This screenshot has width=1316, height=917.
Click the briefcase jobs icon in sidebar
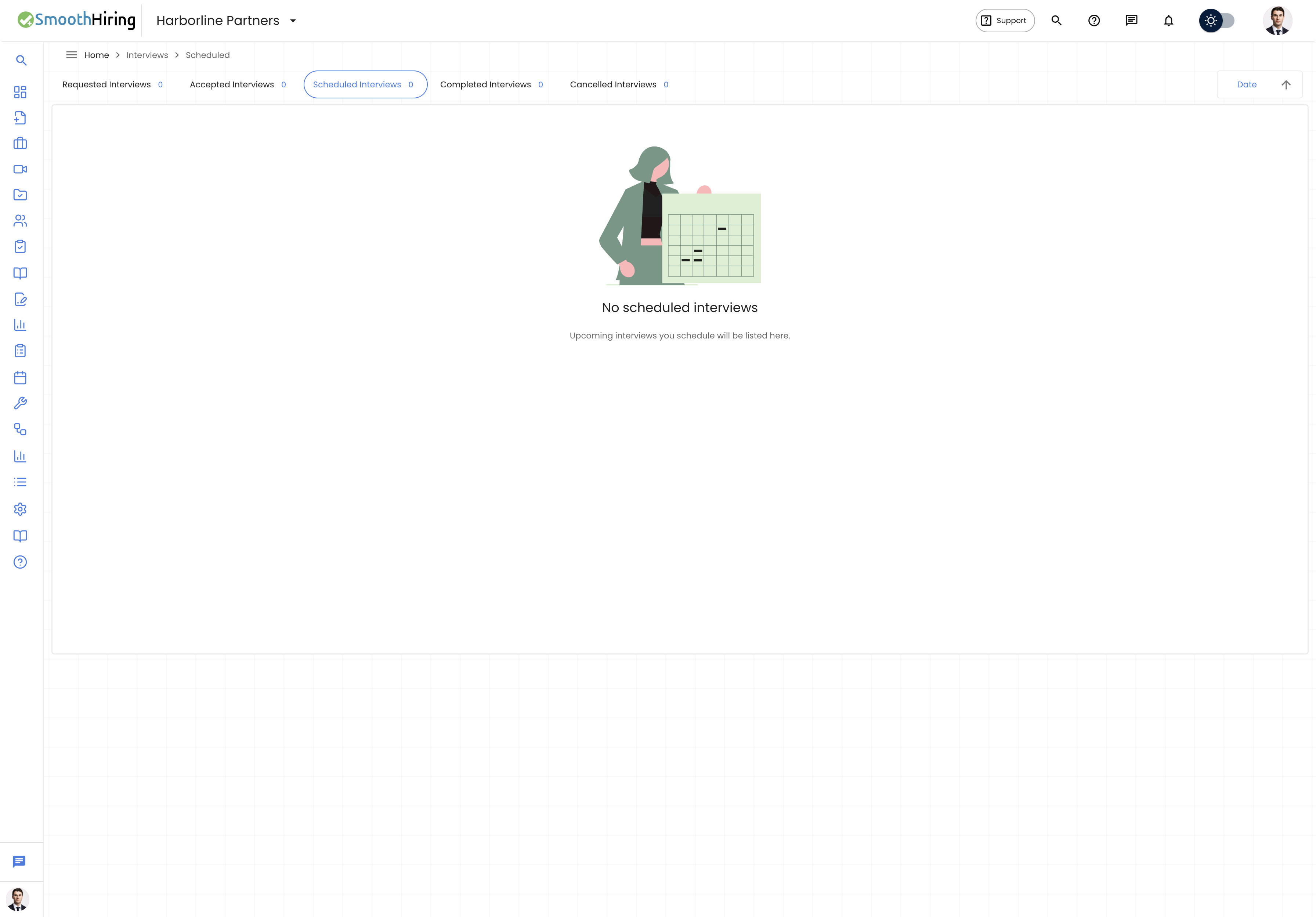click(x=20, y=143)
